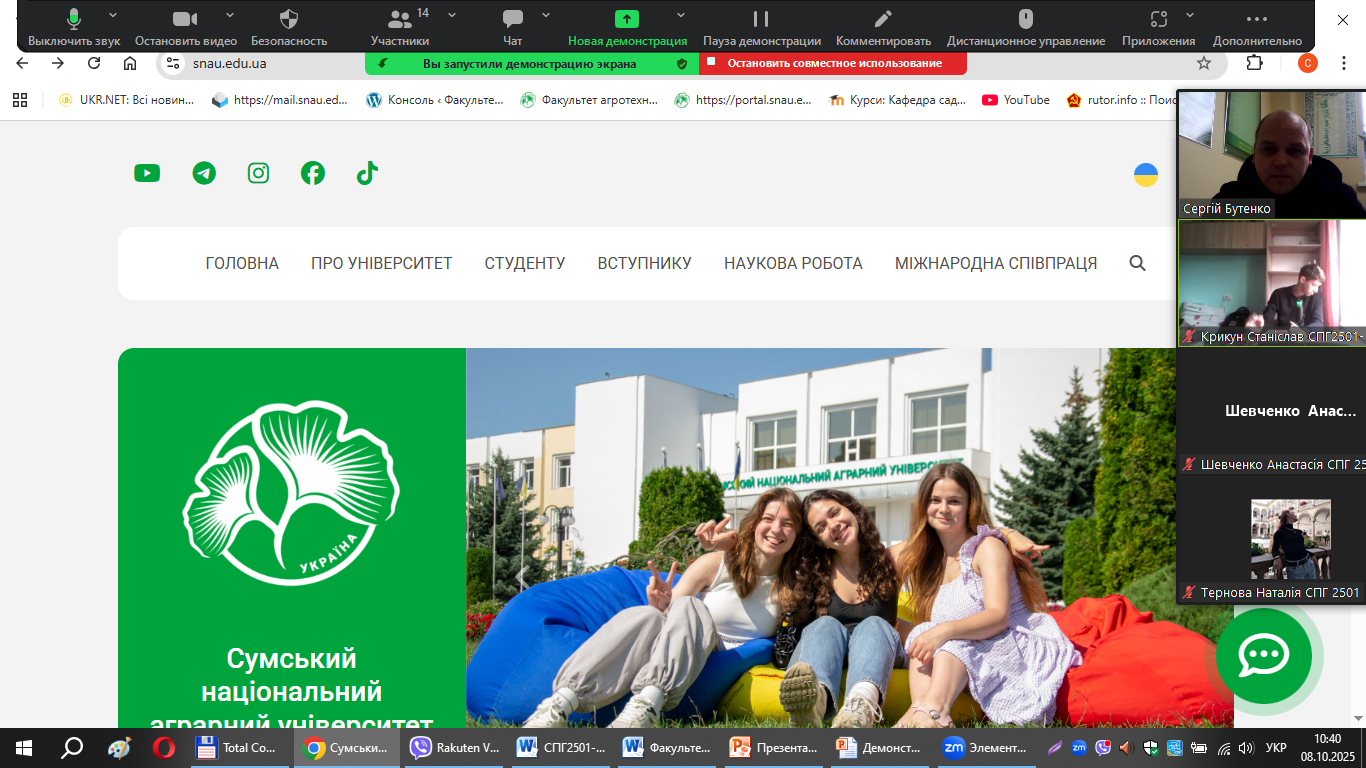Click the red stop sharing button
The image size is (1366, 768).
point(832,63)
